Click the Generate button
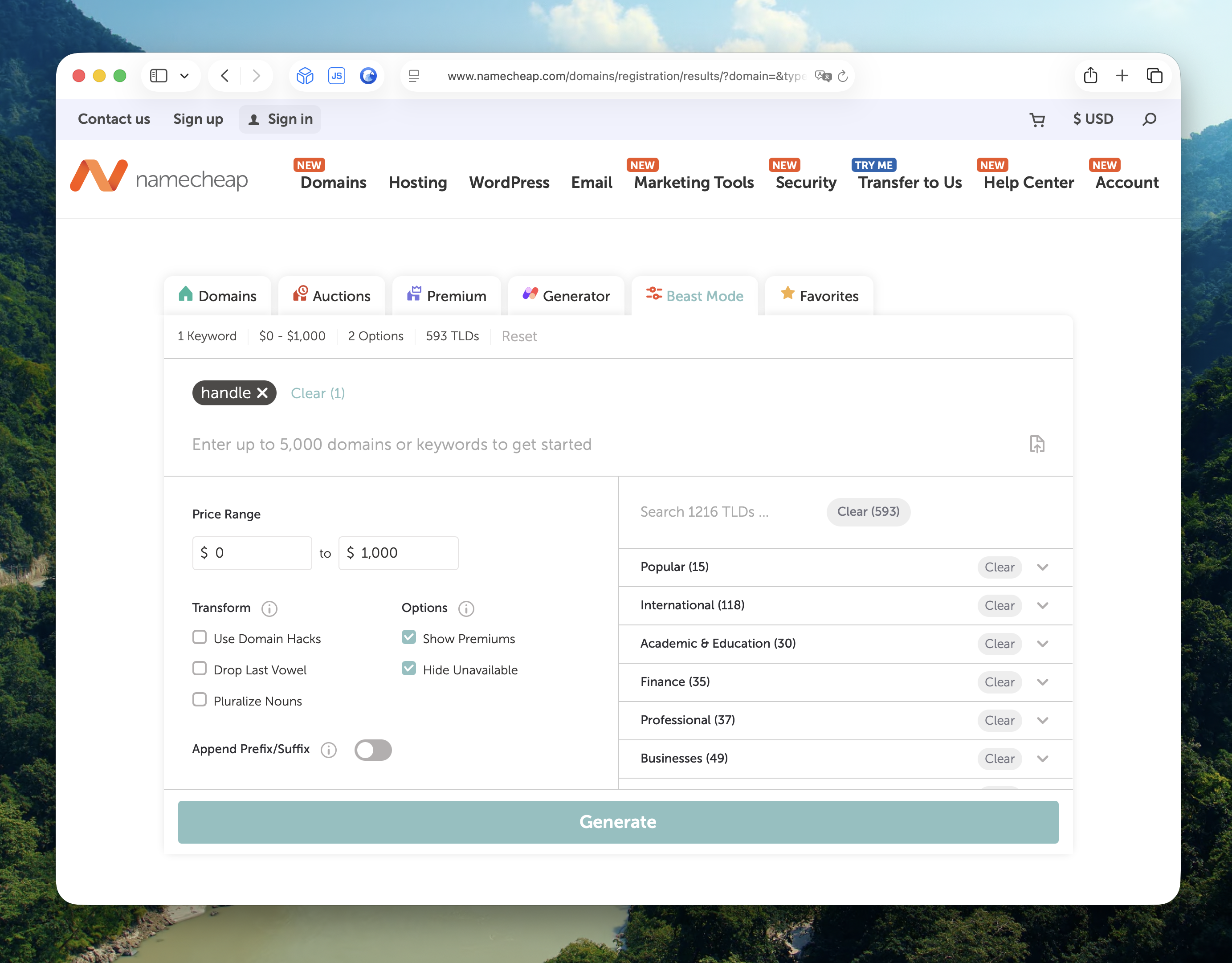Screen dimensions: 1232x963 pyautogui.click(x=618, y=822)
